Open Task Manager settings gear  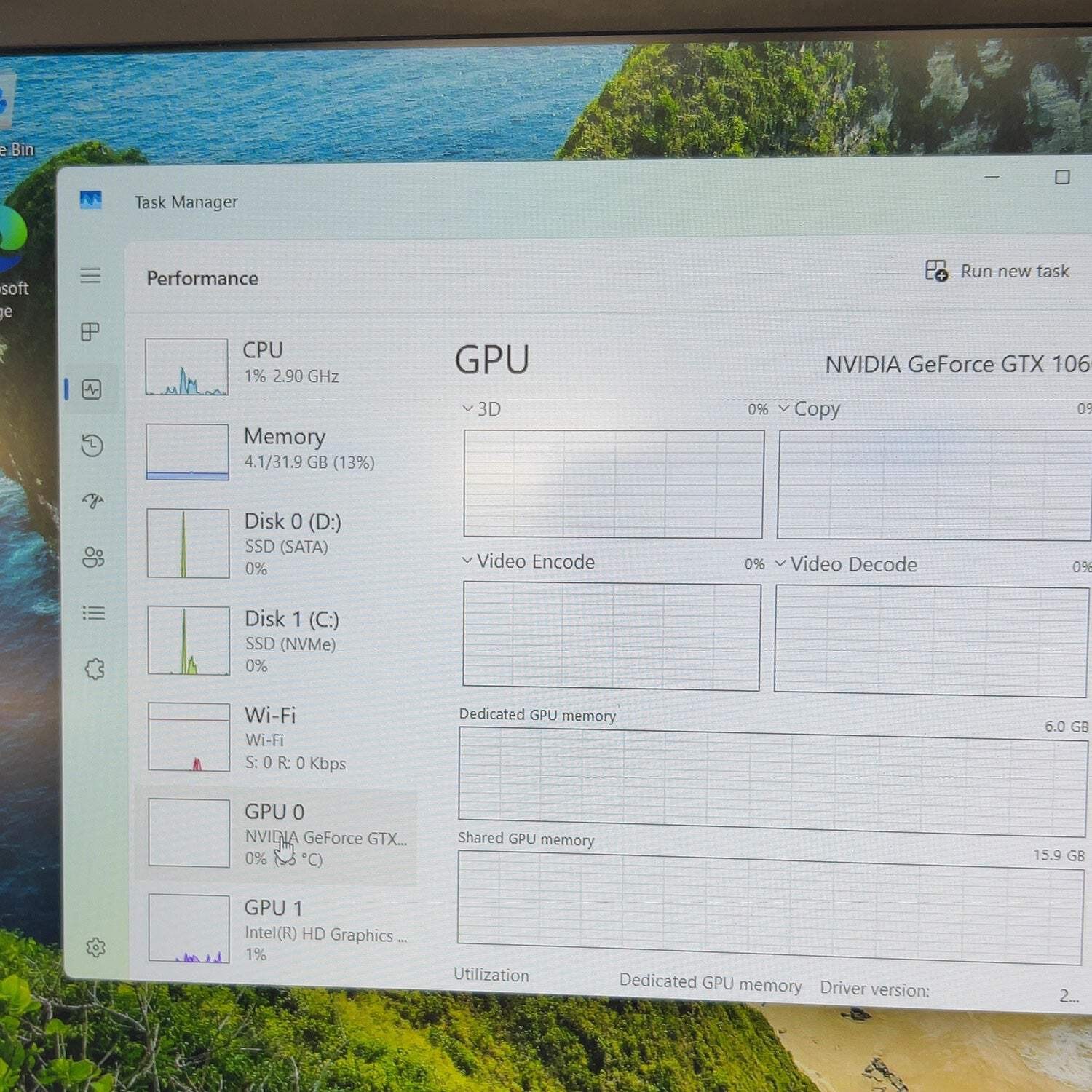point(95,947)
